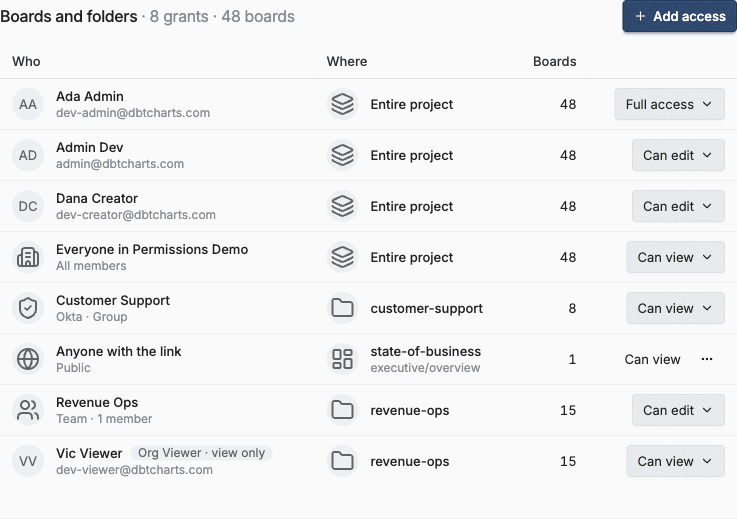Image resolution: width=737 pixels, height=519 pixels.
Task: Click email admin@dbtcharts.com
Action: tap(120, 164)
